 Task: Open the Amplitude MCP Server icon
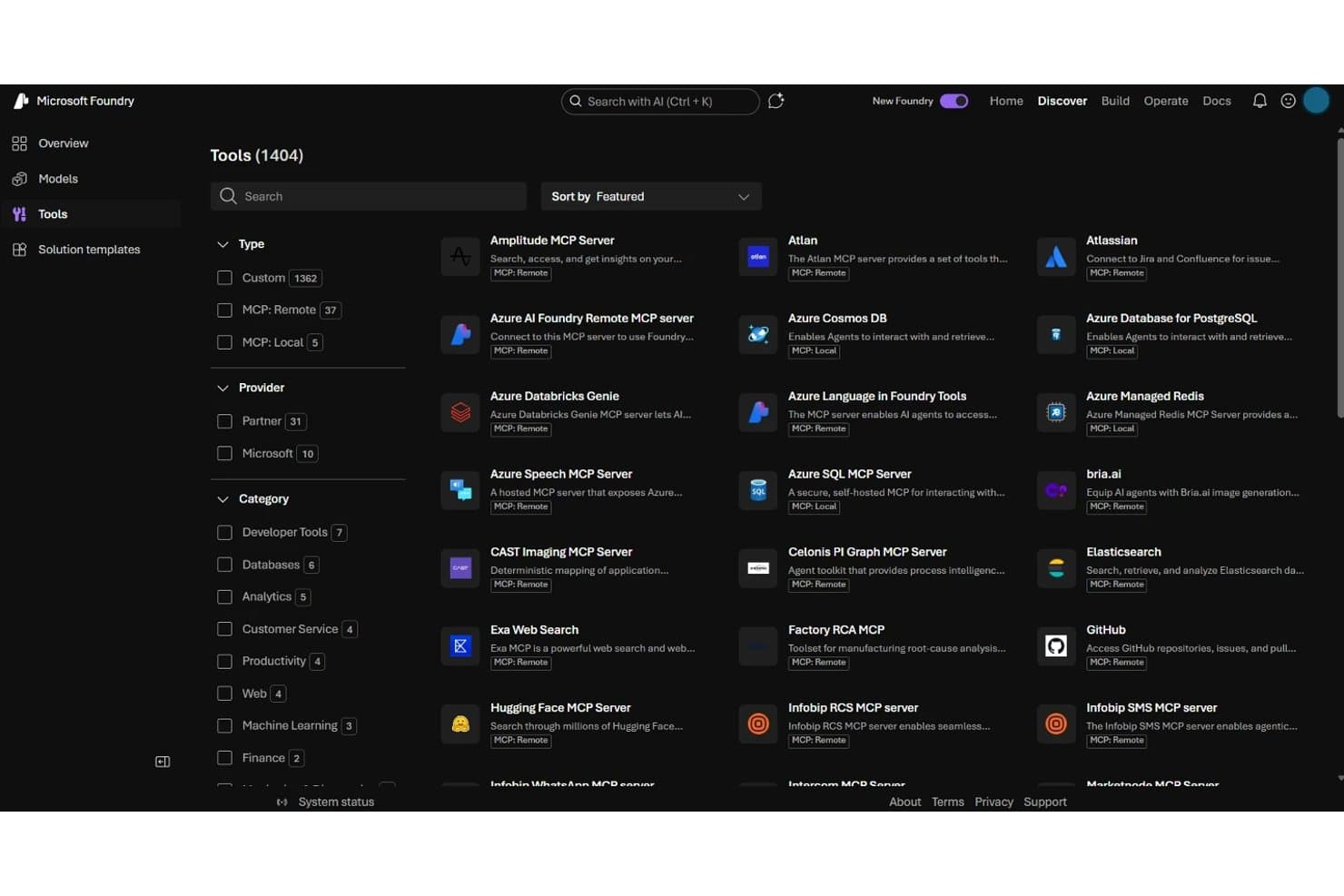pos(460,256)
